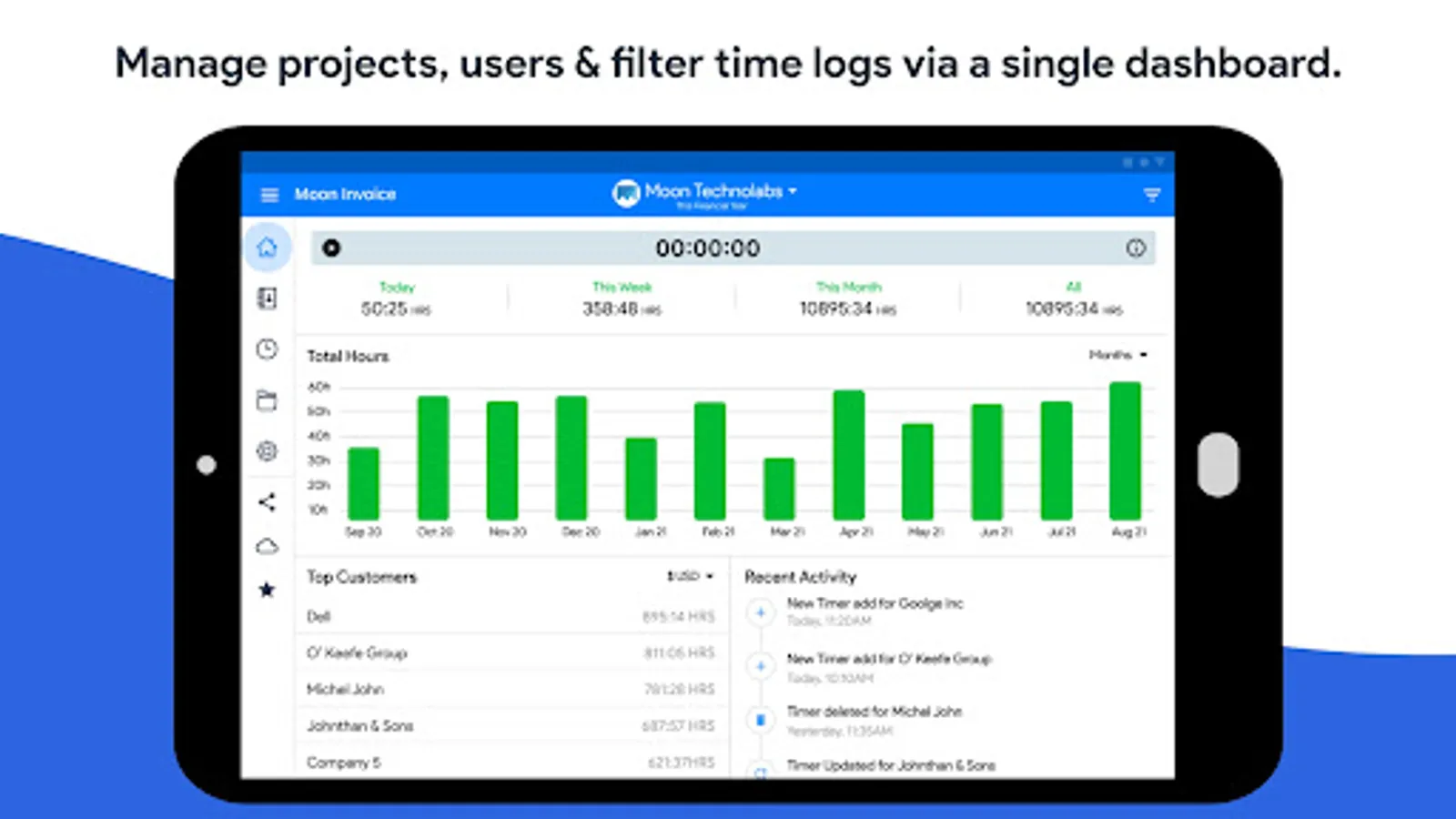Click the 00:00:00 timer display
Viewport: 1456px width, 819px height.
coord(708,248)
